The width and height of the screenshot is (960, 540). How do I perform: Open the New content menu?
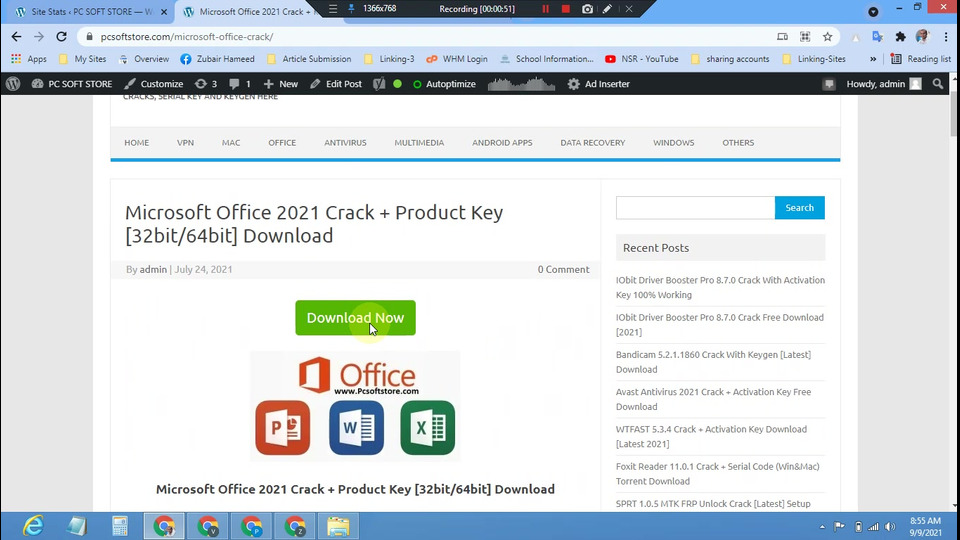280,84
